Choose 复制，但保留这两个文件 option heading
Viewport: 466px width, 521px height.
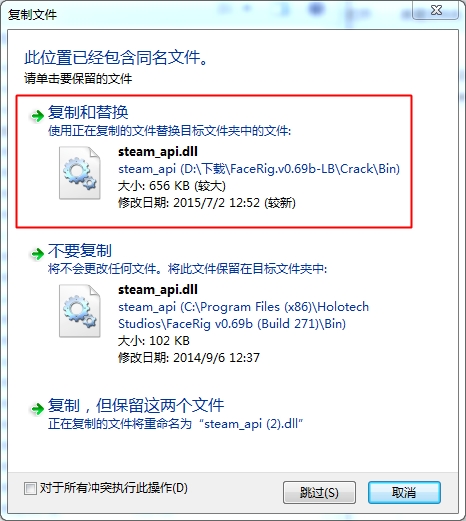point(136,405)
